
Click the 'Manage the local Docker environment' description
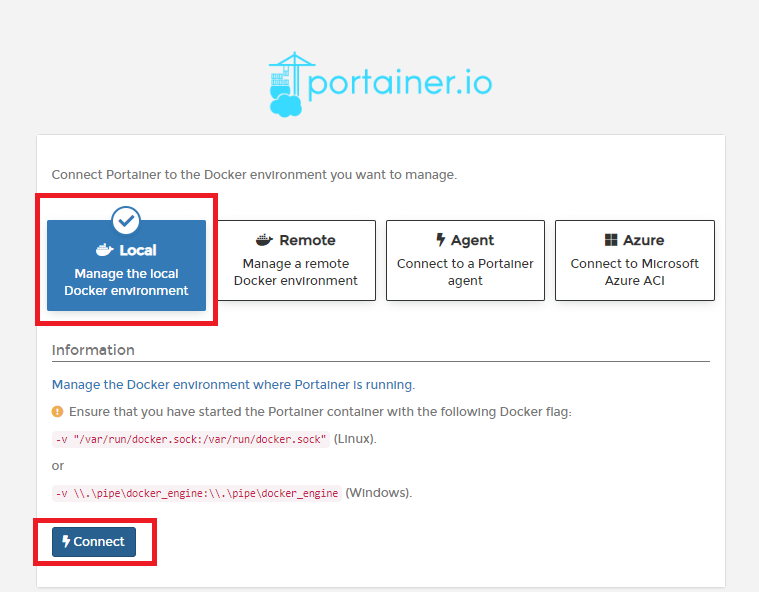pos(126,282)
